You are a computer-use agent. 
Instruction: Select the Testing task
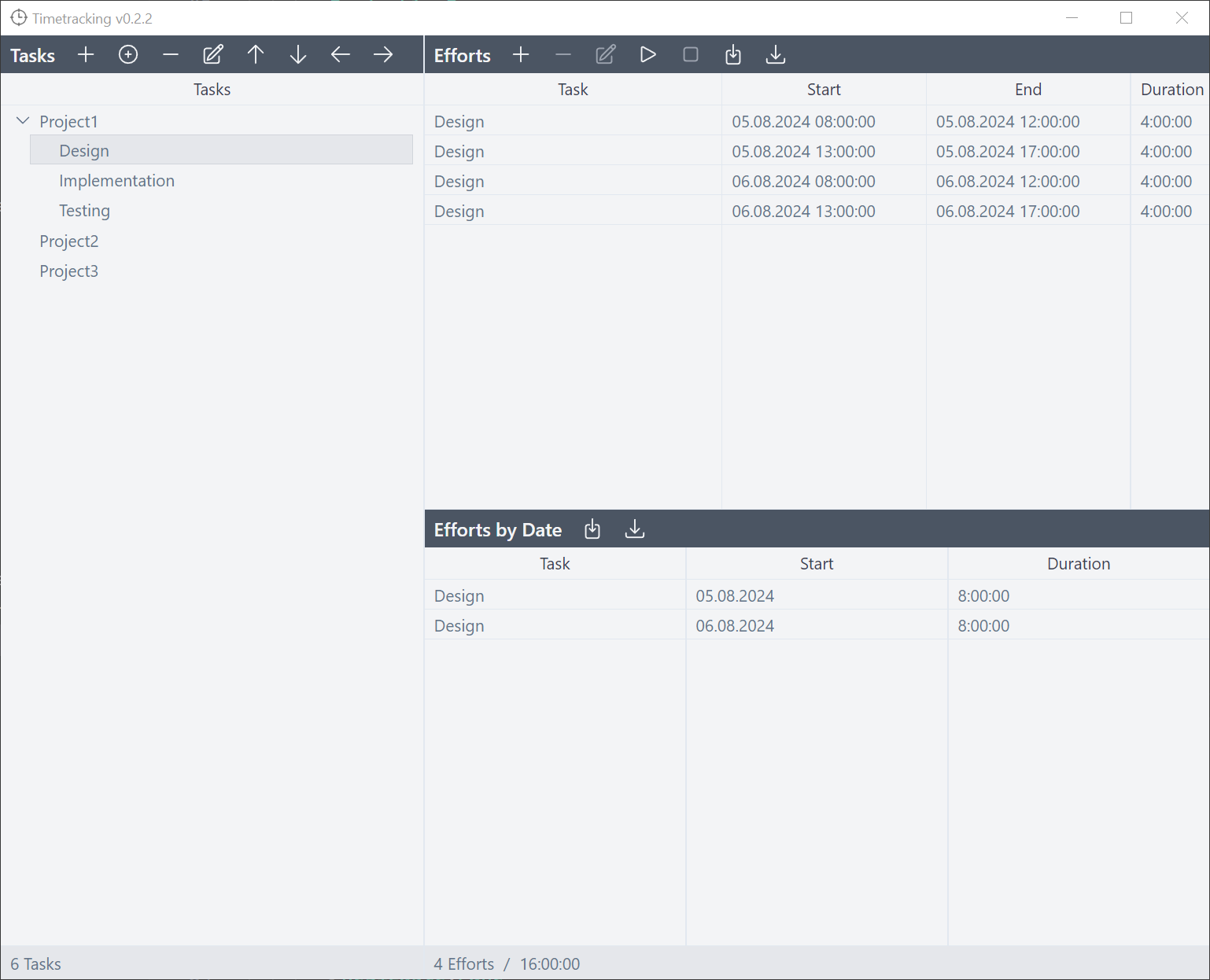tap(84, 211)
